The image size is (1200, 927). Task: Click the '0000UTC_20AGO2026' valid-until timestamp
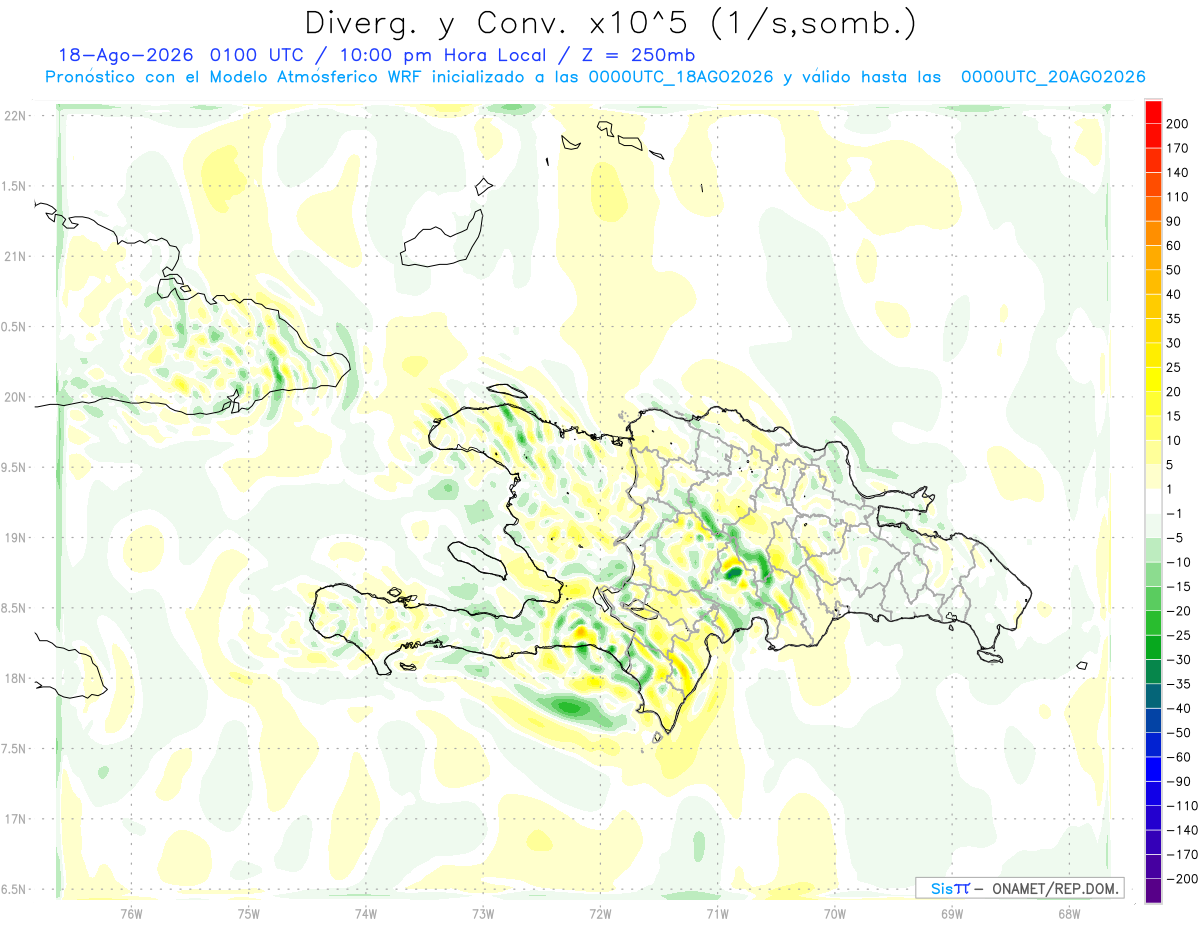click(x=1053, y=77)
